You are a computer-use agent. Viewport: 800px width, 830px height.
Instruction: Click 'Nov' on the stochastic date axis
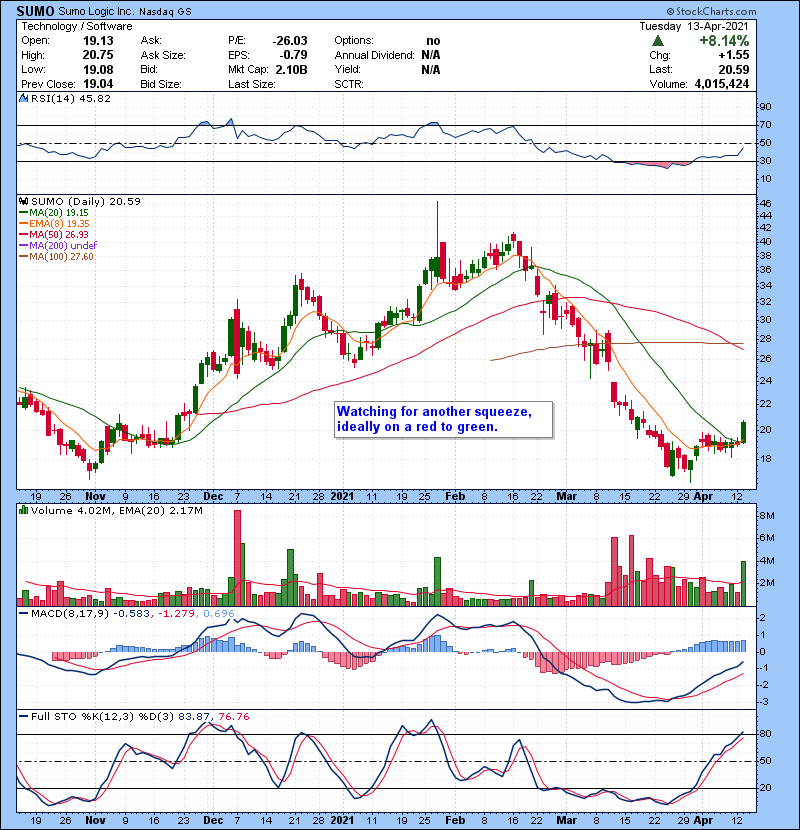point(95,820)
